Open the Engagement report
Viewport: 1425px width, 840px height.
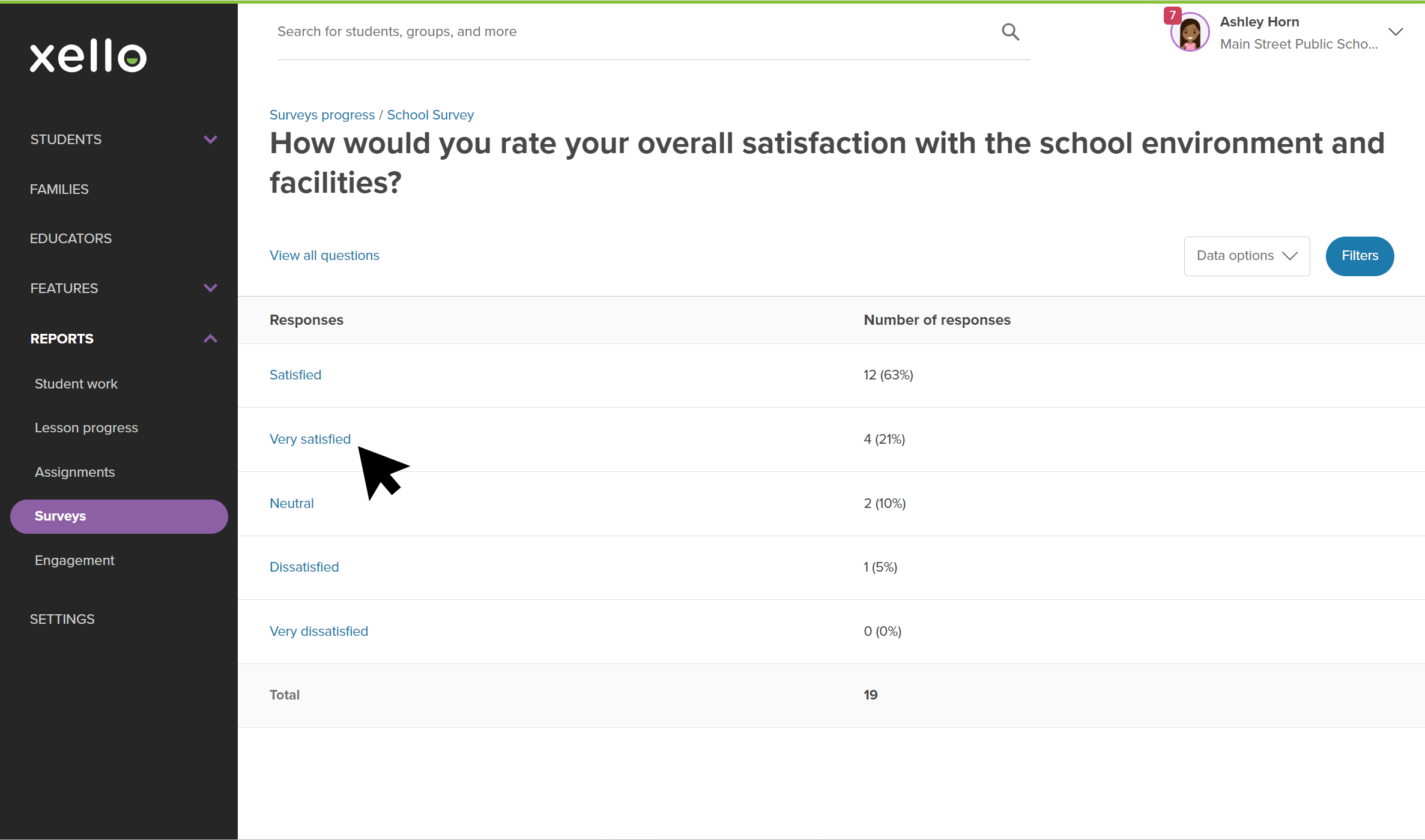click(x=74, y=560)
